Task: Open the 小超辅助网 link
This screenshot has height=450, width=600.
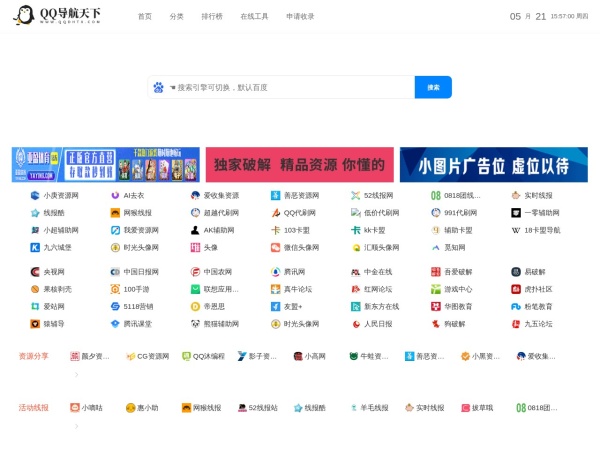Action: click(61, 230)
